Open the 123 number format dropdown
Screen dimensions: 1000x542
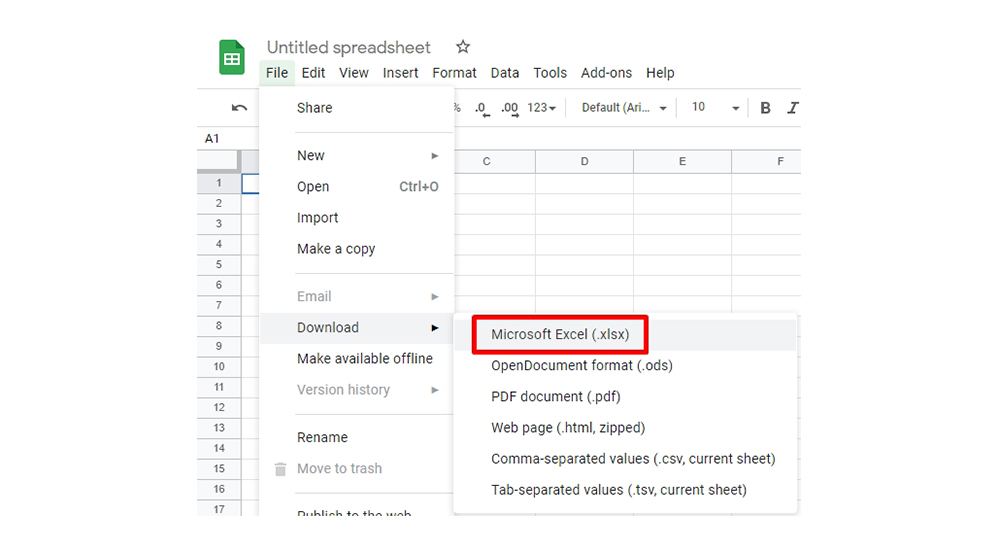click(x=541, y=108)
